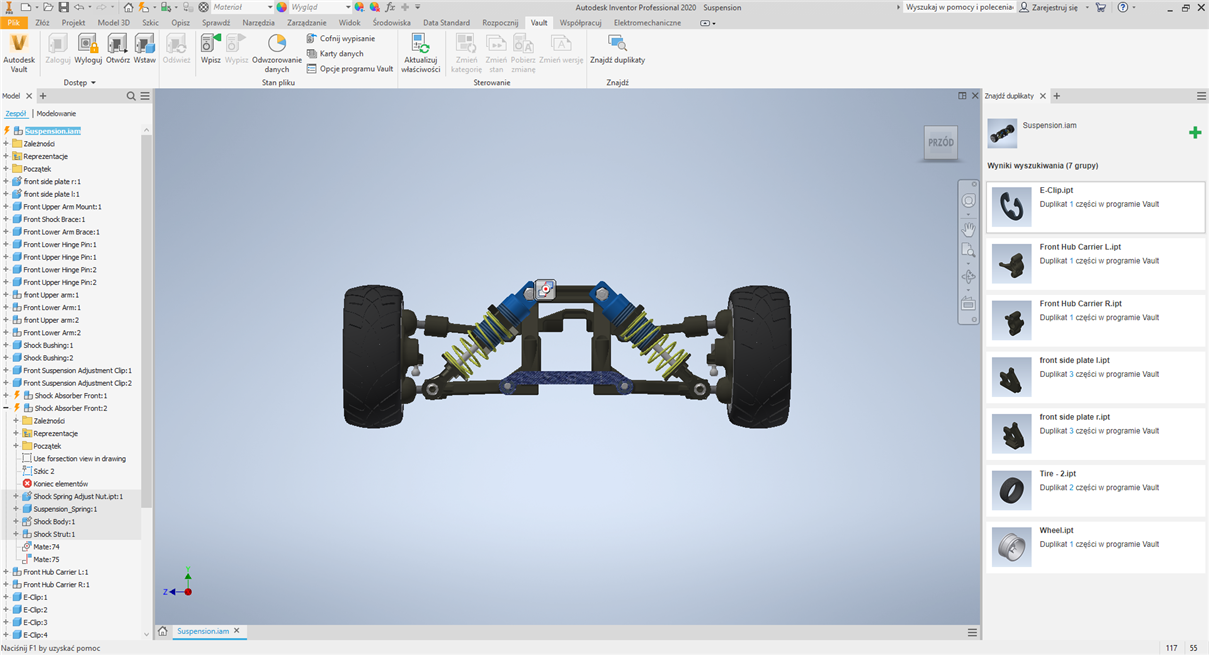Viewport: 1209px width, 655px height.
Task: Click the document home icon at bottom
Action: (x=163, y=632)
